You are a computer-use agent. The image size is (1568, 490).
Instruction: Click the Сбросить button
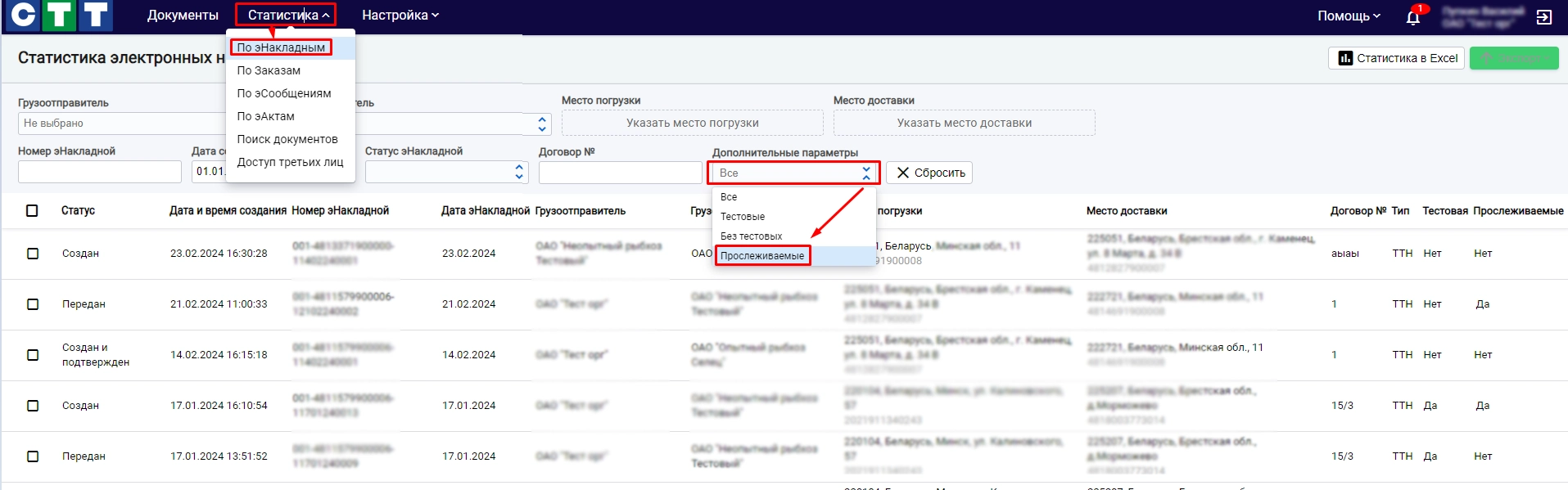[x=929, y=173]
